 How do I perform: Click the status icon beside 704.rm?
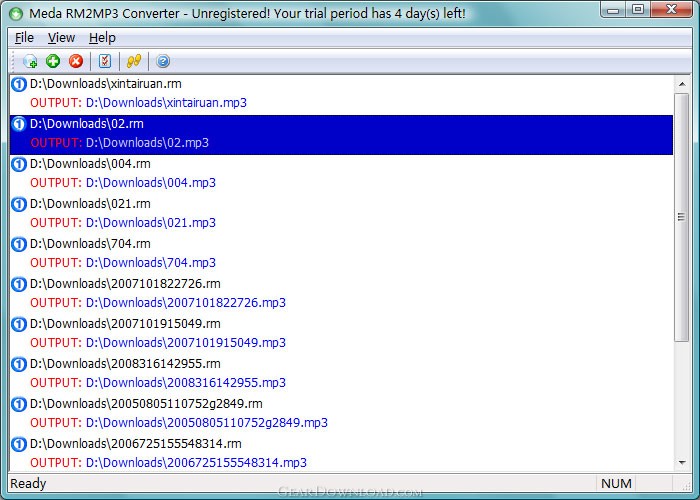click(19, 244)
